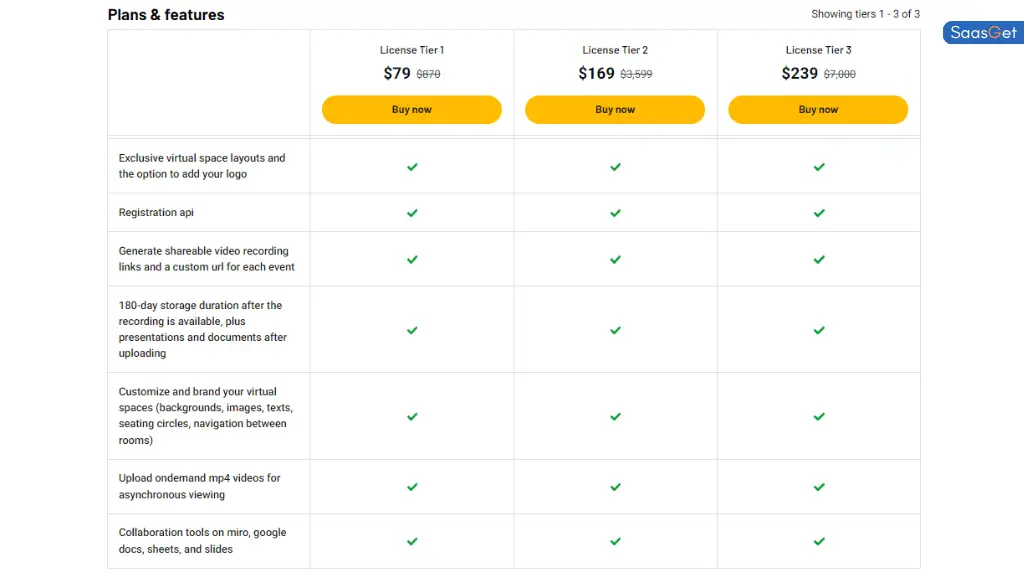Viewport: 1024px width, 576px height.
Task: Click Tier 1 checkmark for 180-day storage duration
Action: pyautogui.click(x=412, y=330)
